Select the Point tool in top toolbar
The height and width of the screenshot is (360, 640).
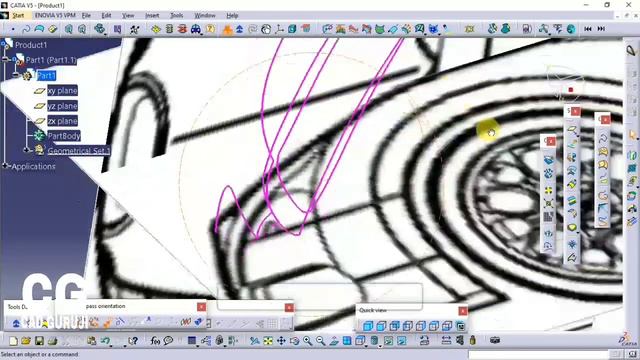point(13,29)
